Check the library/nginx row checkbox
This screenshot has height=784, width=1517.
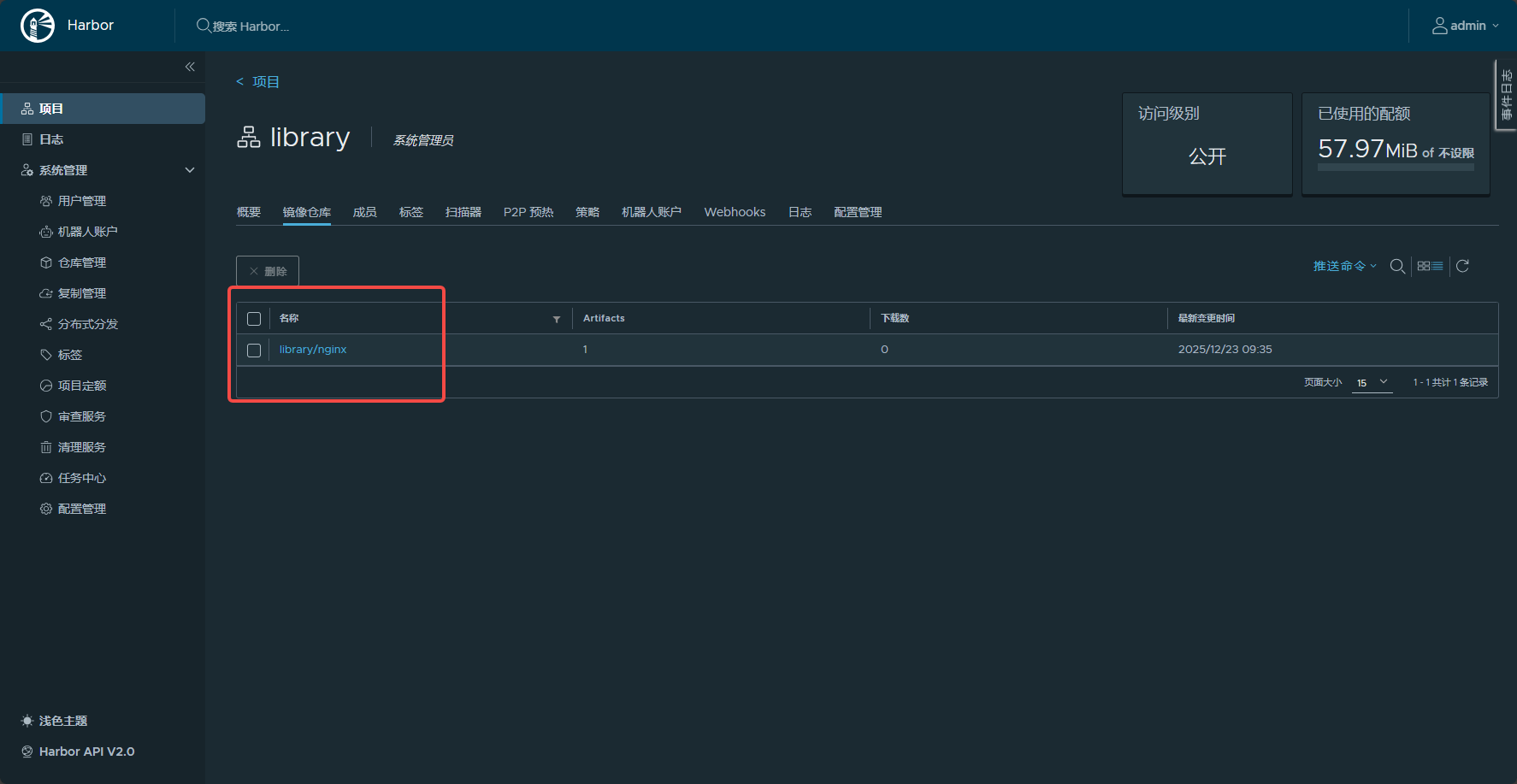click(254, 351)
